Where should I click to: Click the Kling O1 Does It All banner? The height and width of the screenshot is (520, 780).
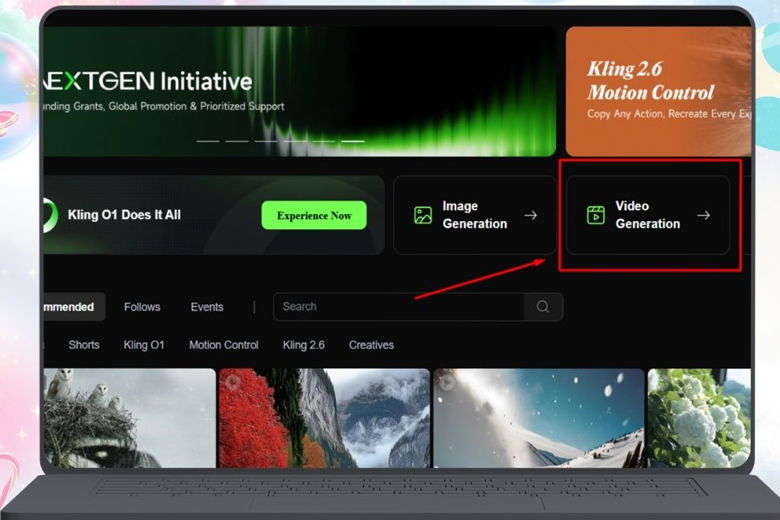tap(214, 215)
